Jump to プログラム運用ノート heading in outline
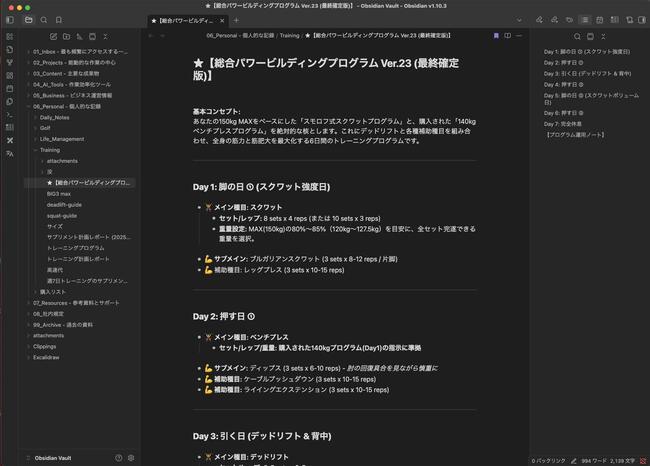The image size is (650, 466). click(x=575, y=135)
